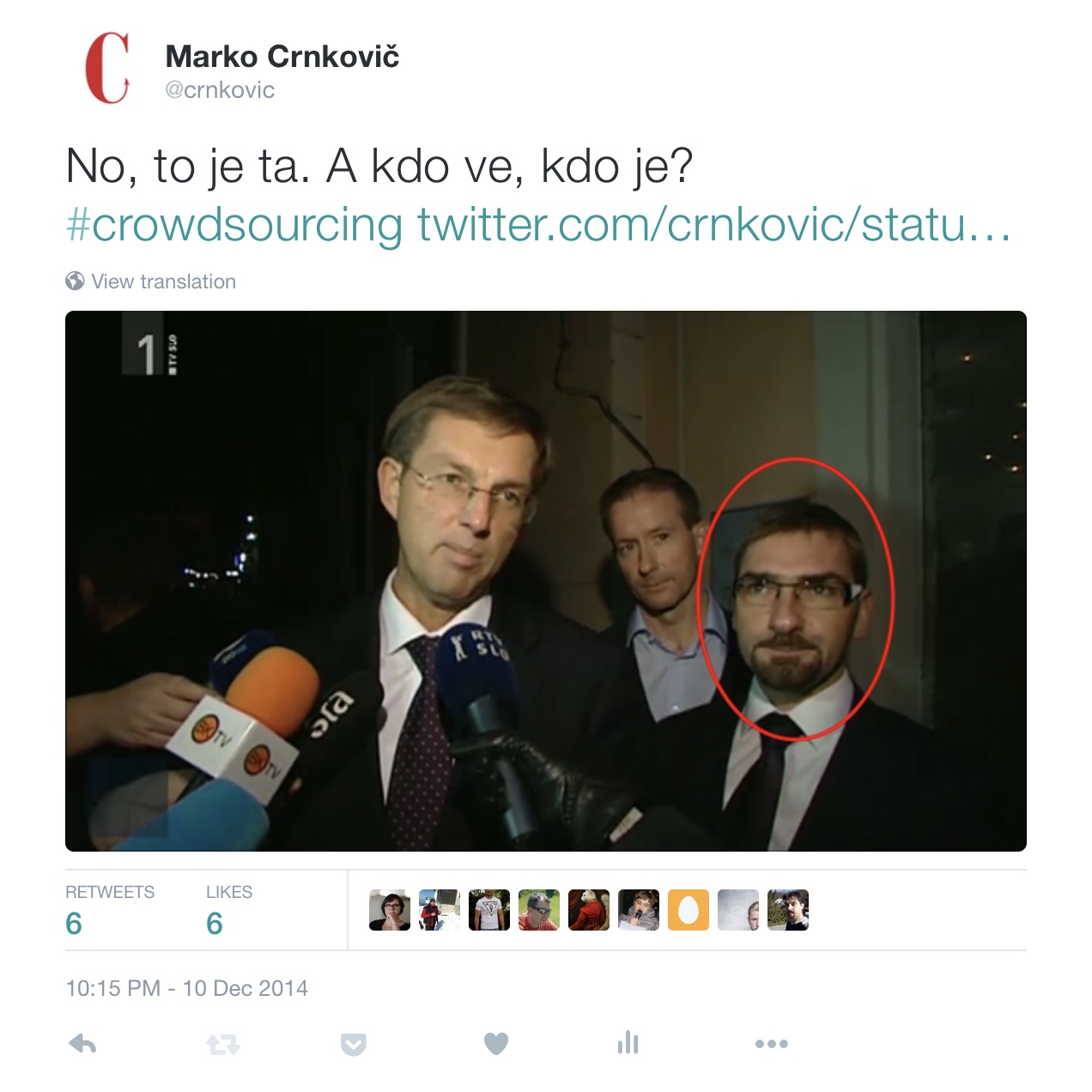Image resolution: width=1092 pixels, height=1092 pixels.
Task: View tweet activity analytics icon
Action: click(x=628, y=1043)
